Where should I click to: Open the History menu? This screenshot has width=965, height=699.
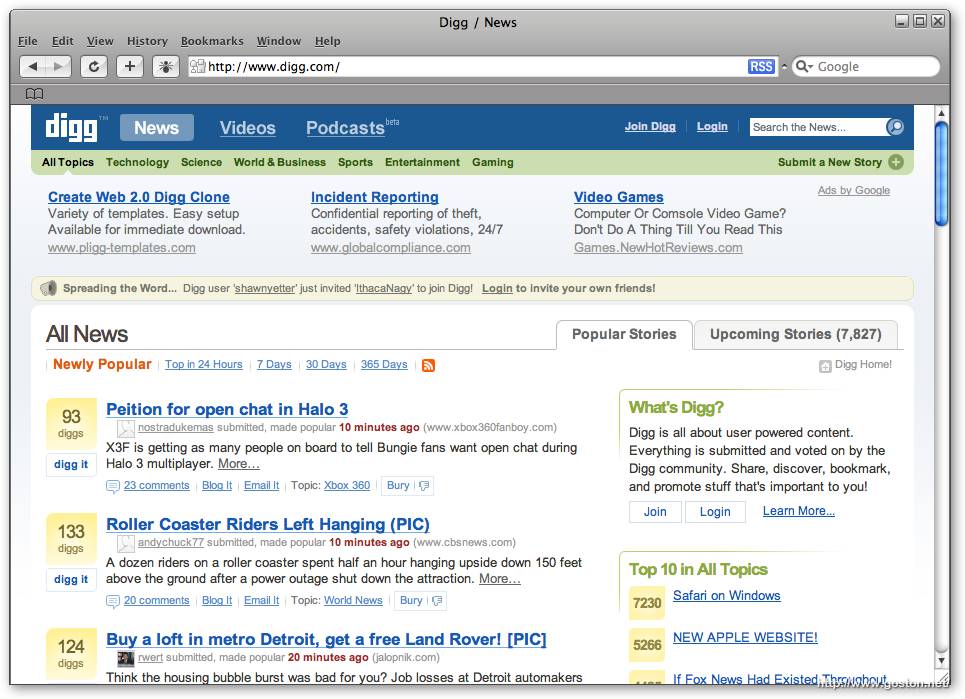pos(147,41)
